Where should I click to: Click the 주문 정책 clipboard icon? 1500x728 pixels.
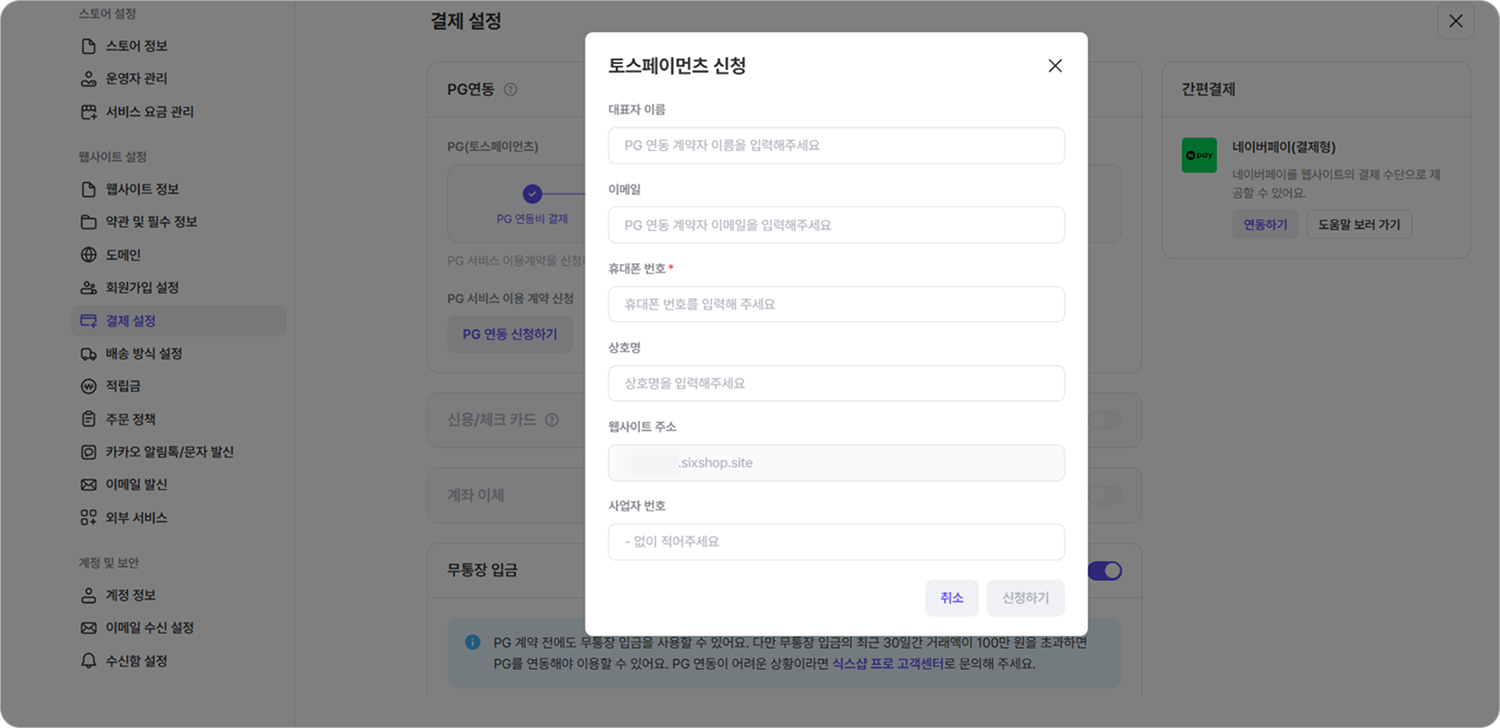pos(88,419)
